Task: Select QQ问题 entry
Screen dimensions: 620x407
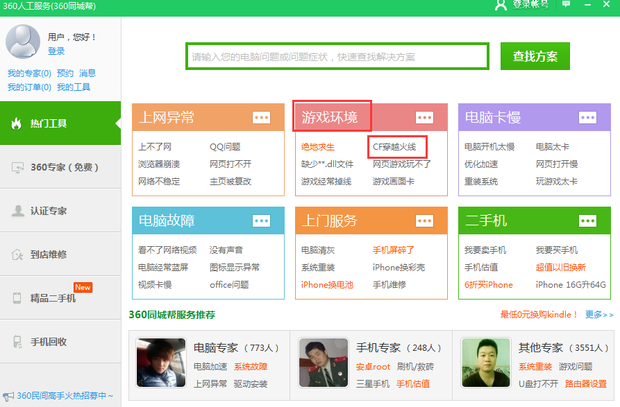Action: point(225,147)
